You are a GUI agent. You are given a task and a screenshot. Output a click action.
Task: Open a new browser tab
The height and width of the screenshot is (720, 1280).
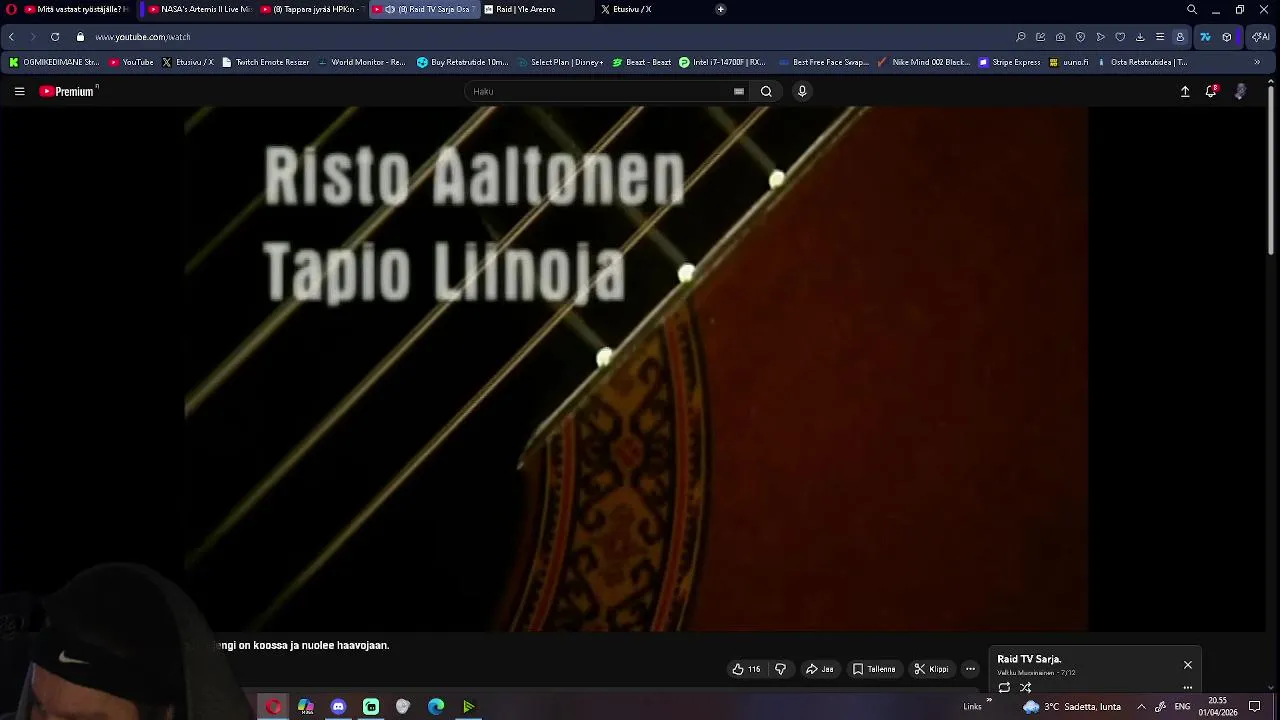(x=721, y=9)
